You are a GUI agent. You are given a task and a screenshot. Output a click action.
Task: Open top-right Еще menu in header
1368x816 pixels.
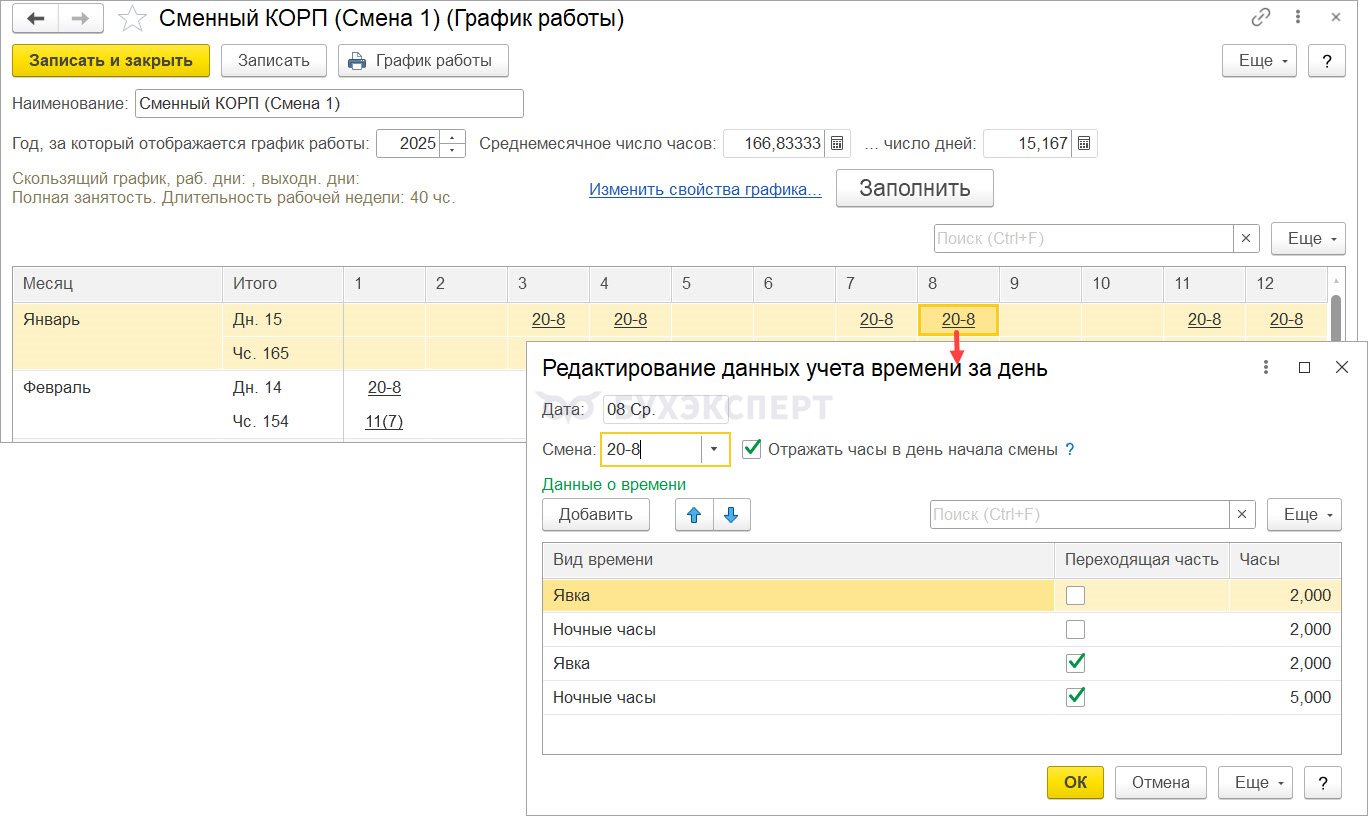coord(1260,61)
